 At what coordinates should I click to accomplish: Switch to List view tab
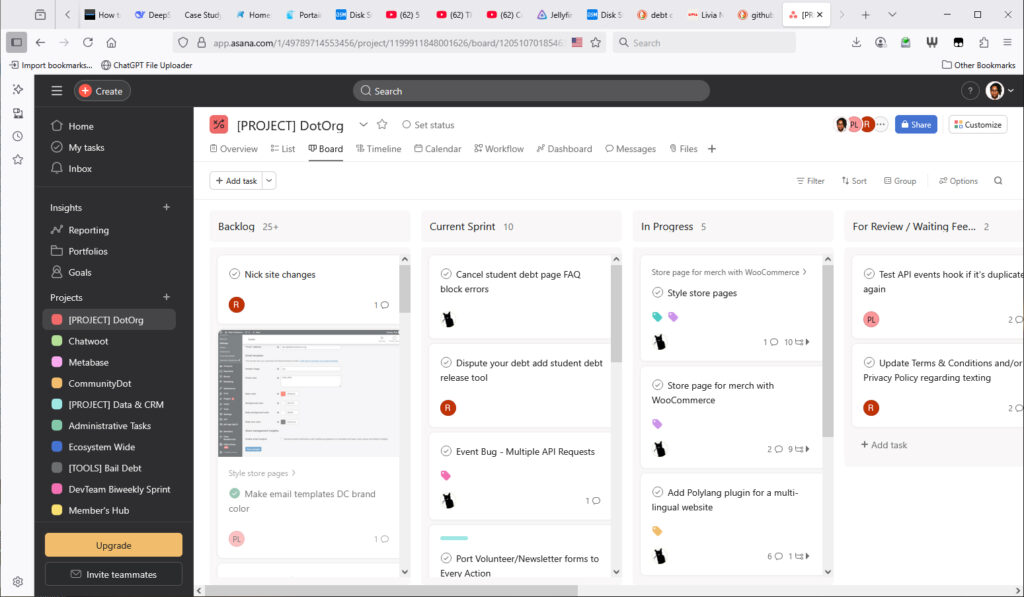pyautogui.click(x=282, y=149)
